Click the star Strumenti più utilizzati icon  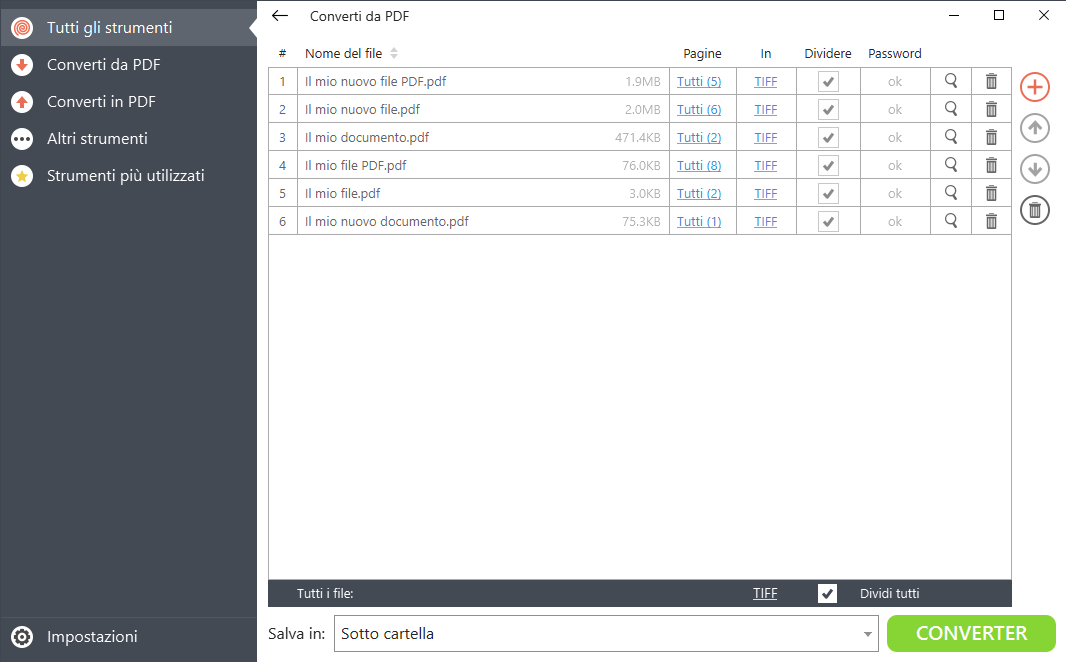pos(22,176)
